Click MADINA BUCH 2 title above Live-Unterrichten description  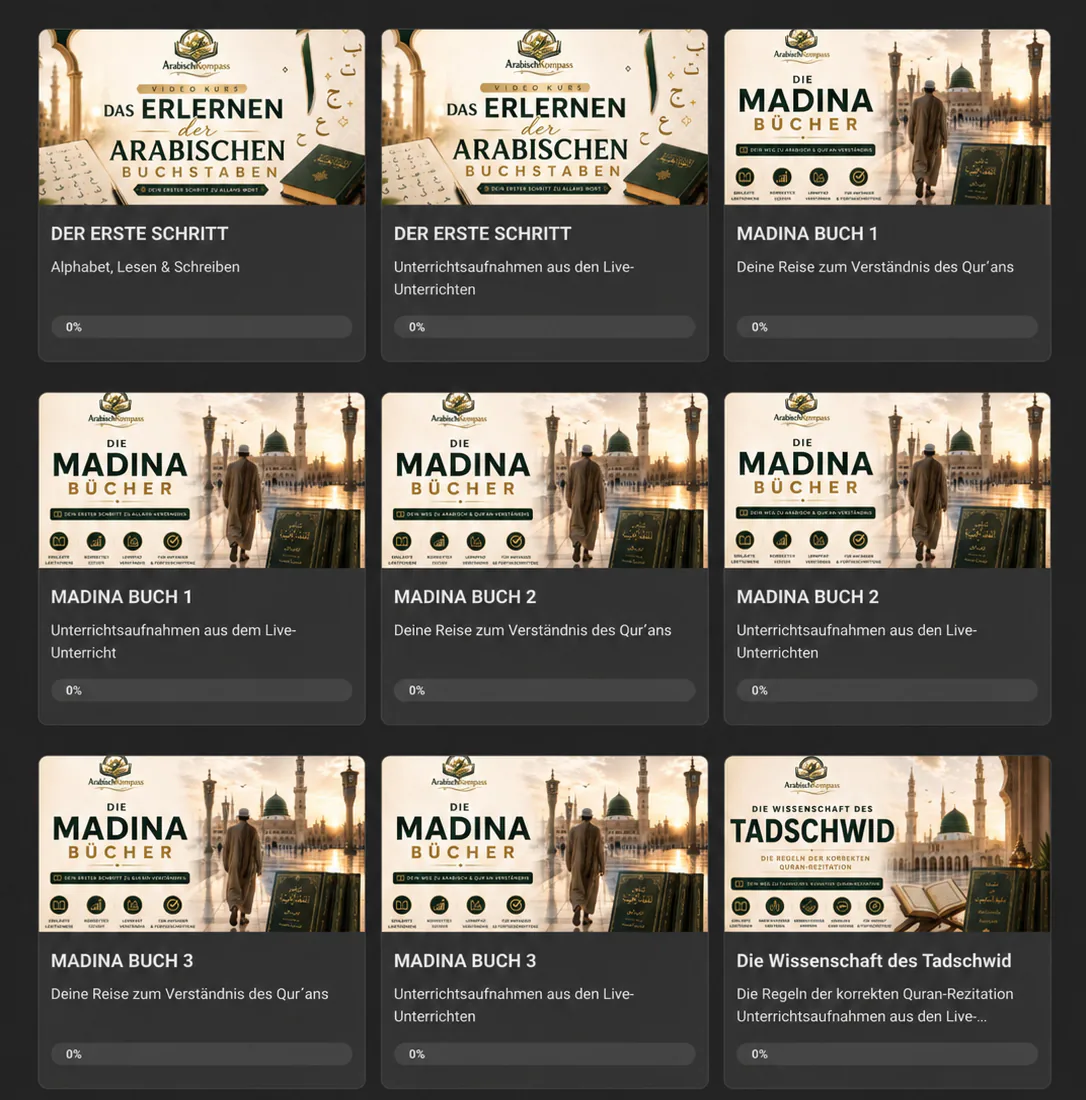click(807, 597)
